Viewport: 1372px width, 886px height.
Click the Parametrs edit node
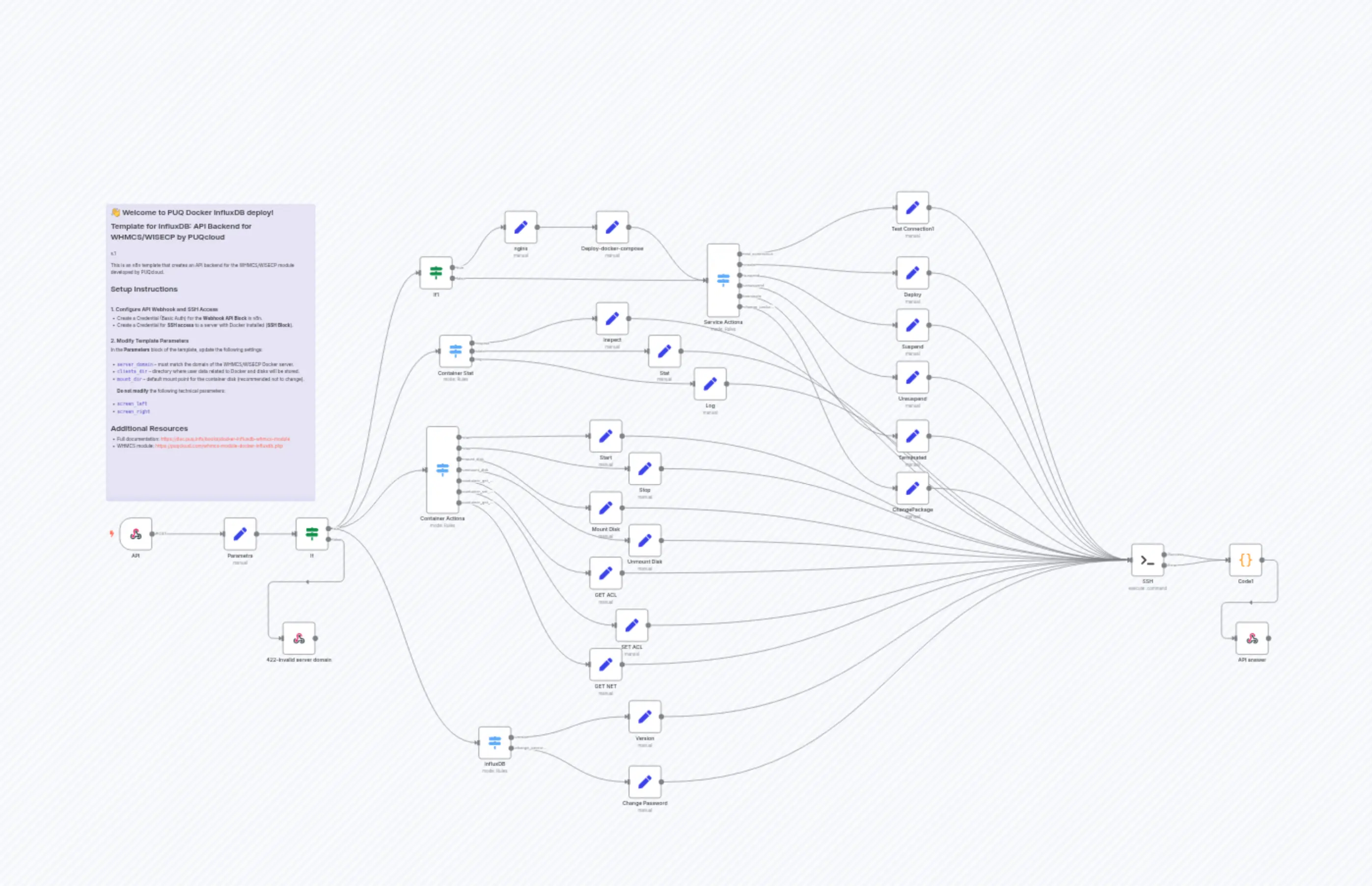(240, 534)
